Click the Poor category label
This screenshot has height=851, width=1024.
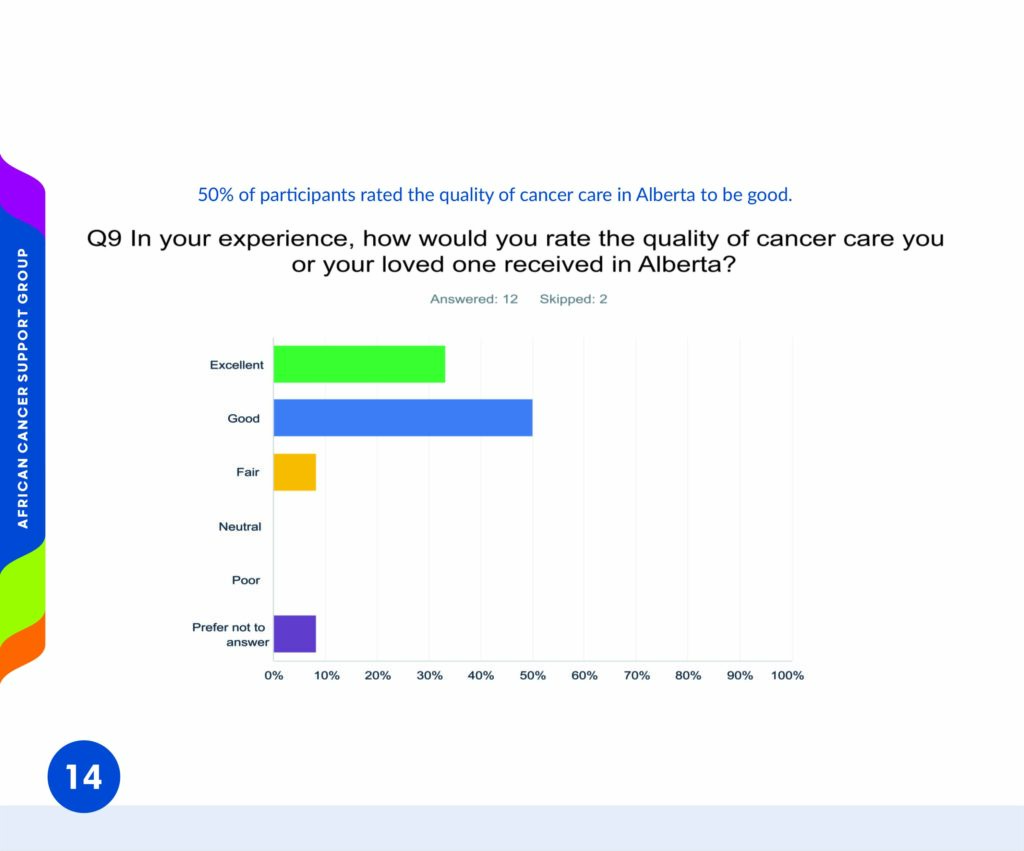246,580
